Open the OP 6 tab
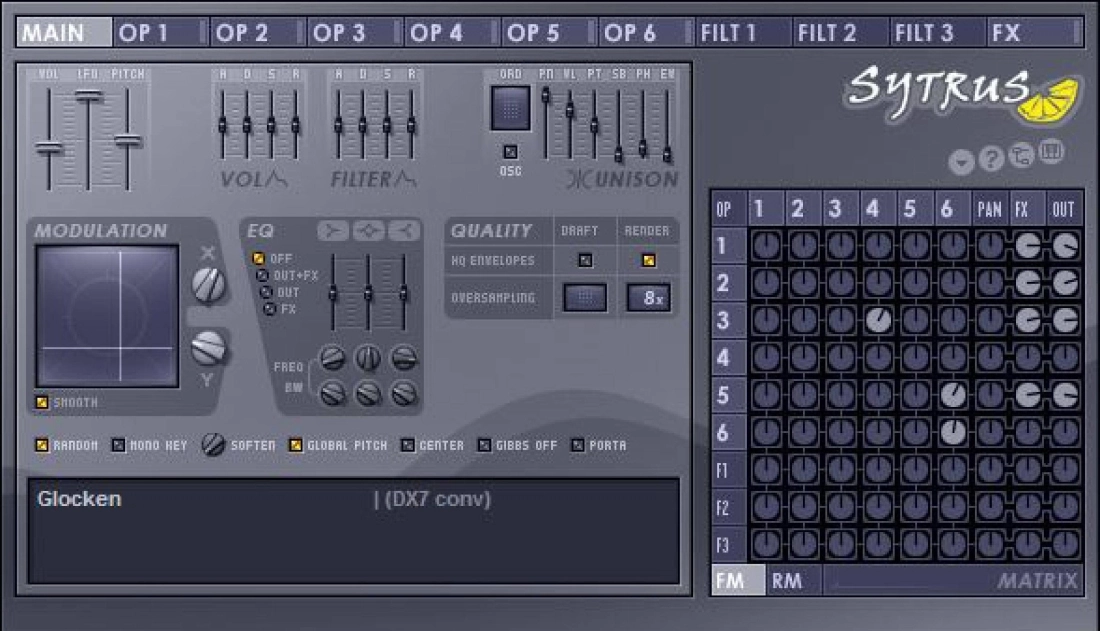This screenshot has height=631, width=1100. (x=646, y=32)
